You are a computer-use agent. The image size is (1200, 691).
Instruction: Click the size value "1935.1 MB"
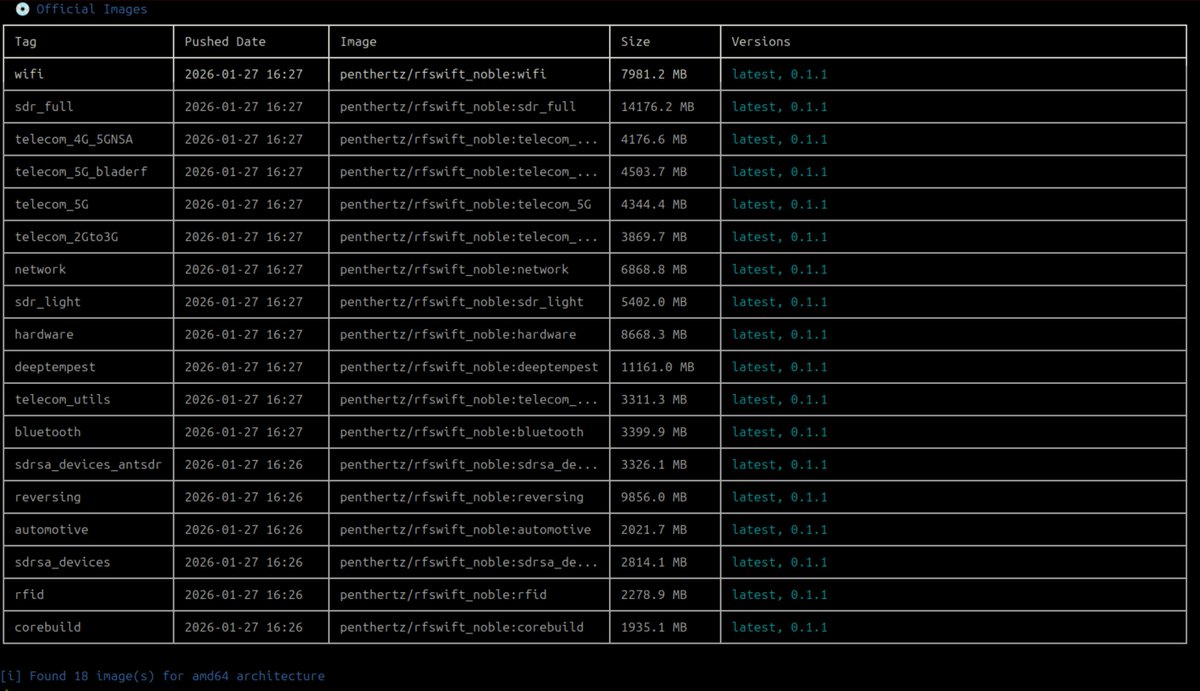(653, 627)
